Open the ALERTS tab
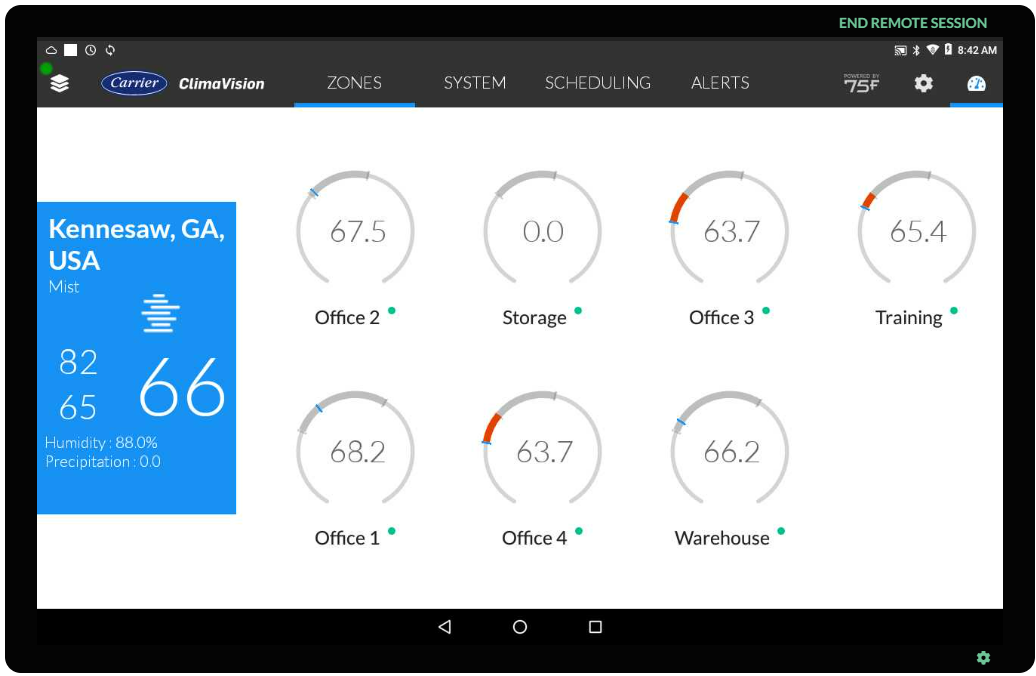The height and width of the screenshot is (676, 1036). tap(720, 83)
